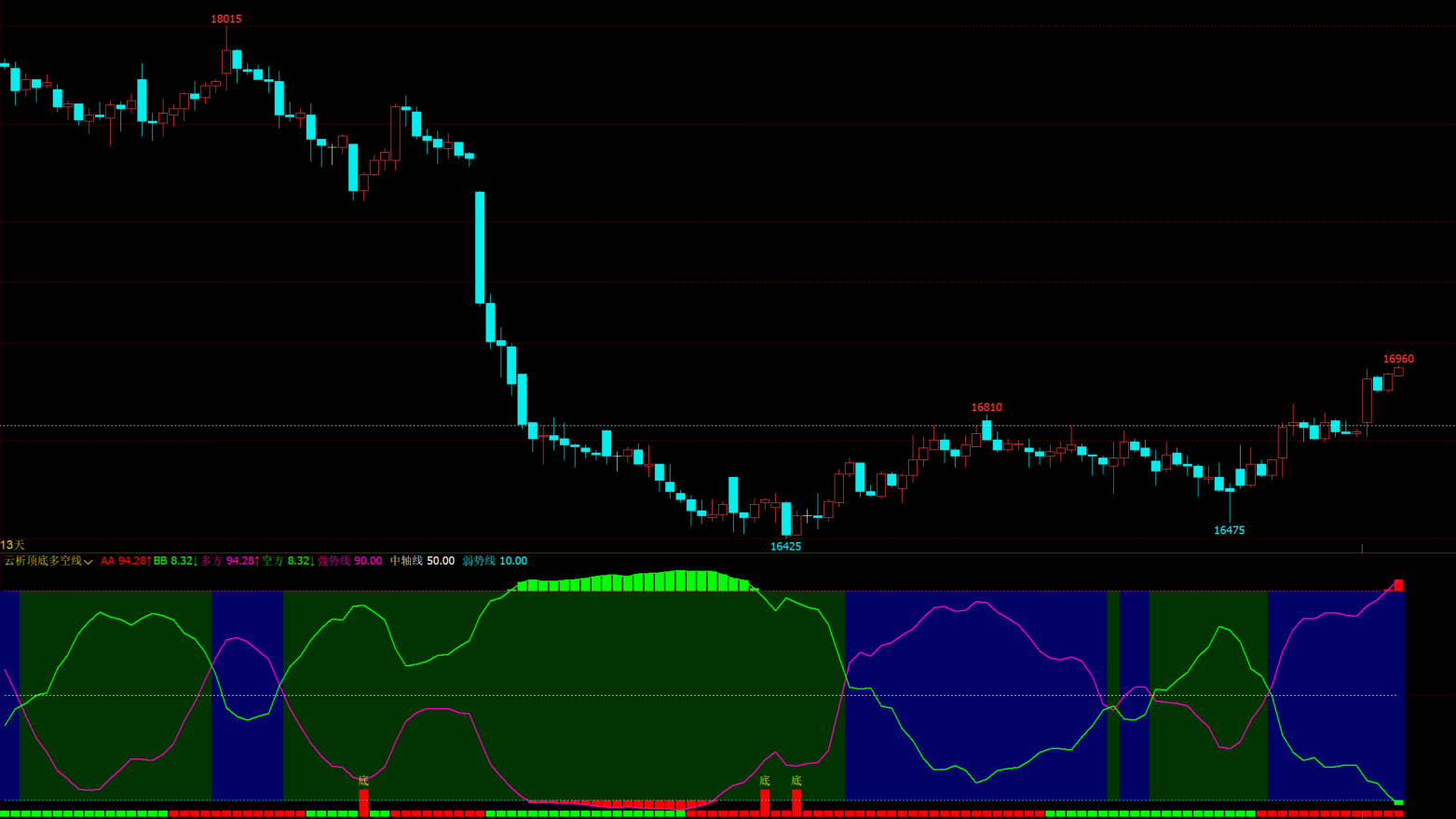Select the 强势线 90.00 label
The width and height of the screenshot is (1456, 819).
coord(349,561)
